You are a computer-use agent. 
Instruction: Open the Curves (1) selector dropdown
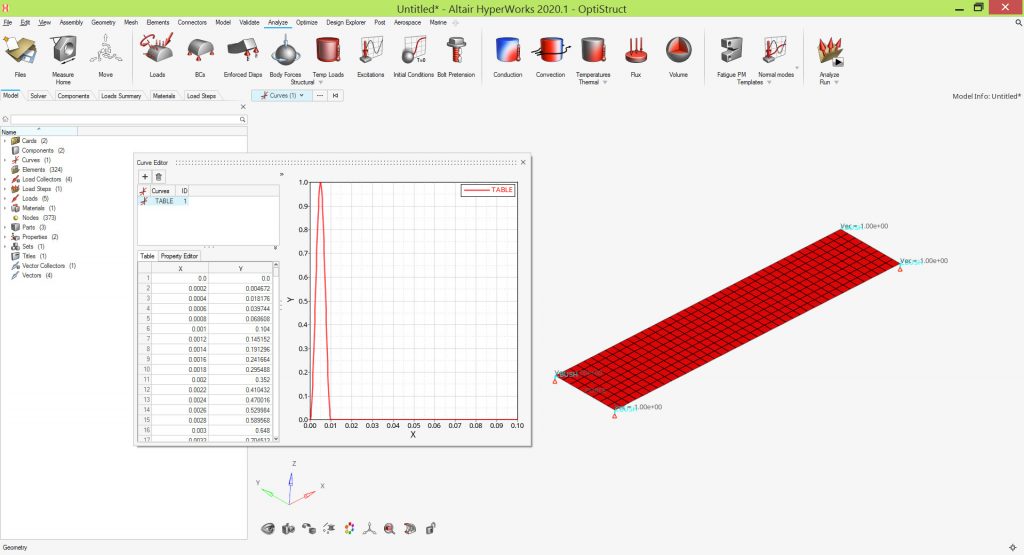tap(282, 95)
